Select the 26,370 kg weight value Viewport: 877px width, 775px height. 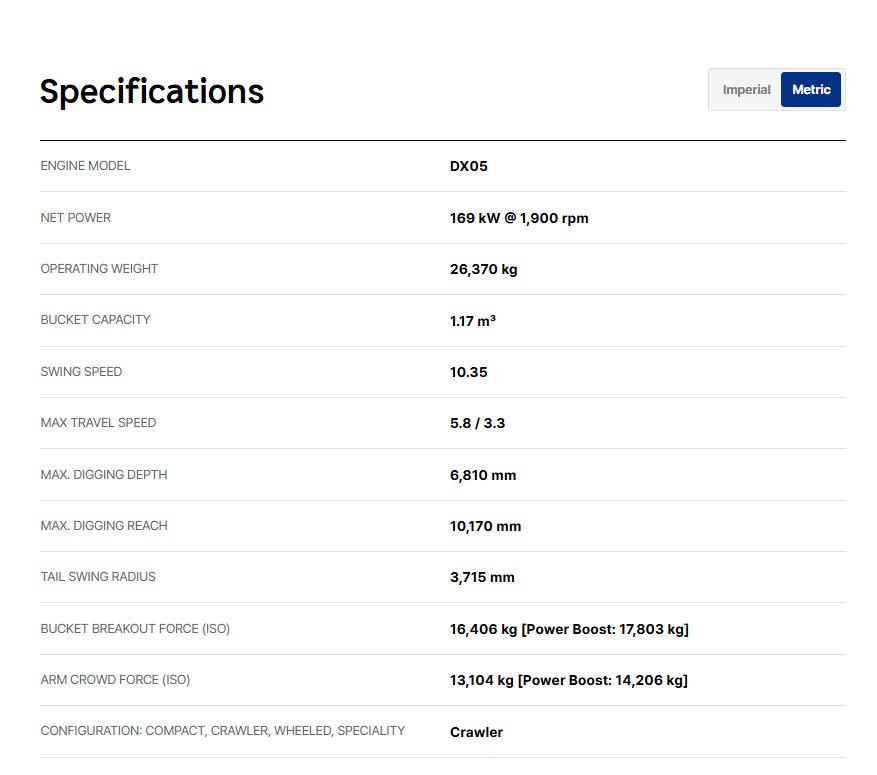pyautogui.click(x=484, y=269)
